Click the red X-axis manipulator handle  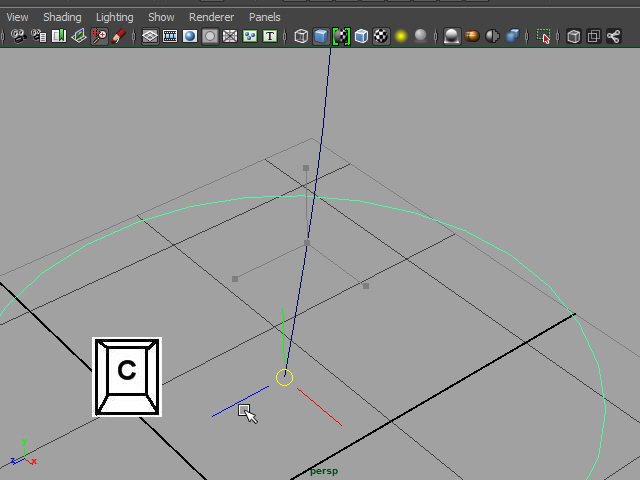coord(319,407)
